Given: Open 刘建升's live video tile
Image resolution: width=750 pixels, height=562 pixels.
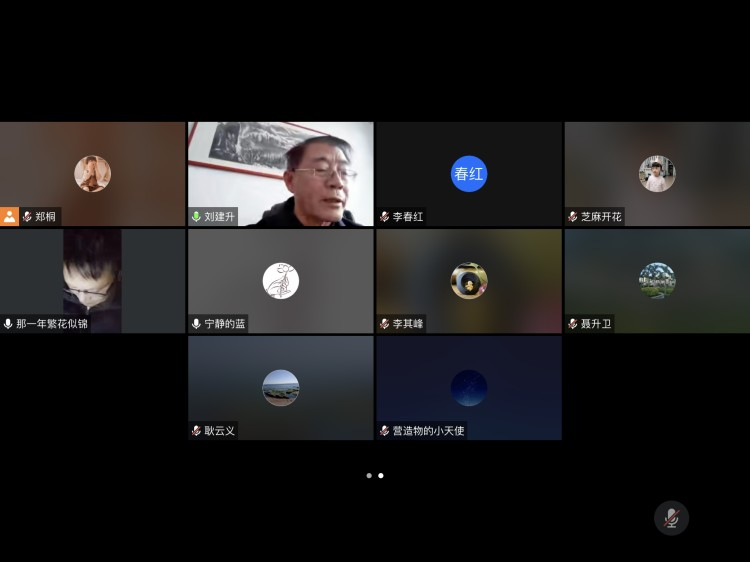Looking at the screenshot, I should point(281,174).
